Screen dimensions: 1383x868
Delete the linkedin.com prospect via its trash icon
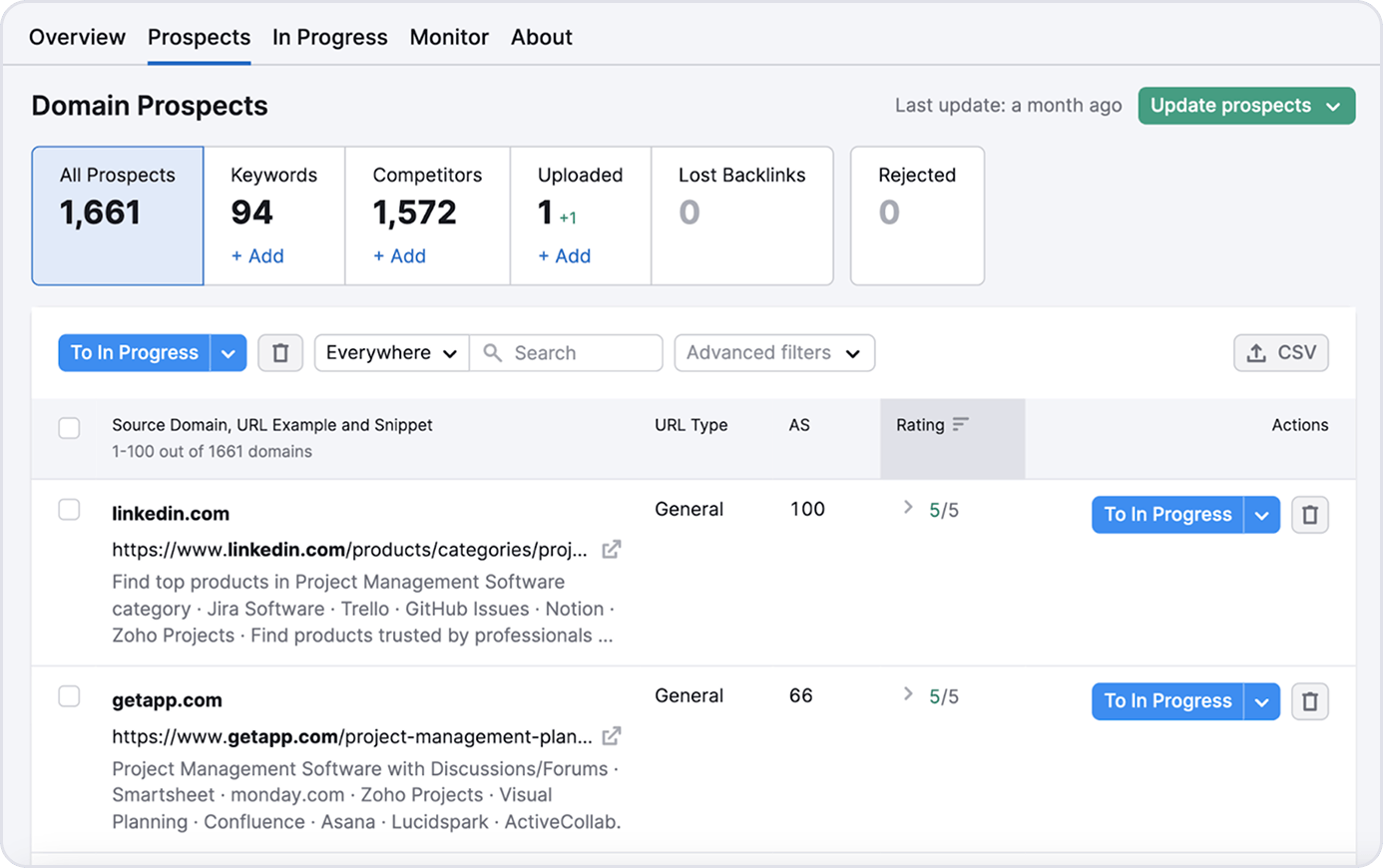point(1310,514)
